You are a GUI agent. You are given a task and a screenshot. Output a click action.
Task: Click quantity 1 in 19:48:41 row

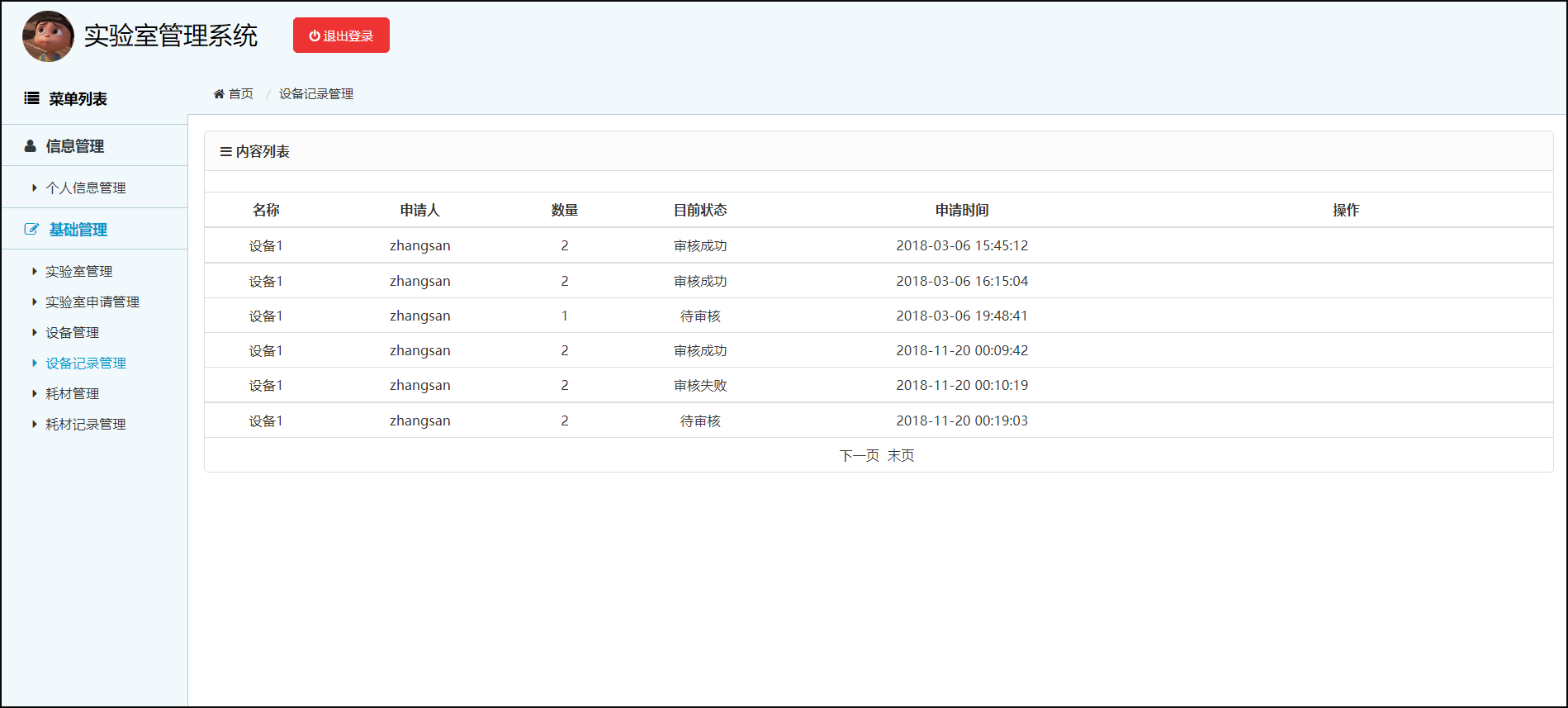[565, 316]
